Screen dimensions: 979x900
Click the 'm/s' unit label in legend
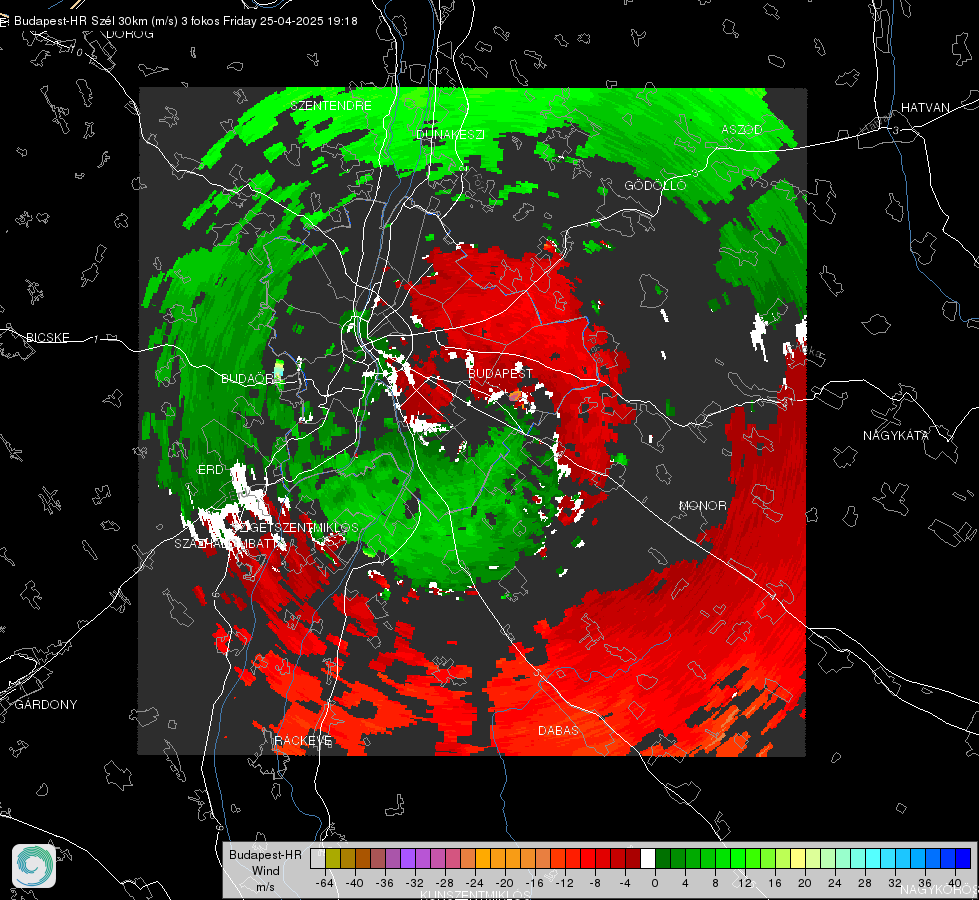(x=265, y=887)
